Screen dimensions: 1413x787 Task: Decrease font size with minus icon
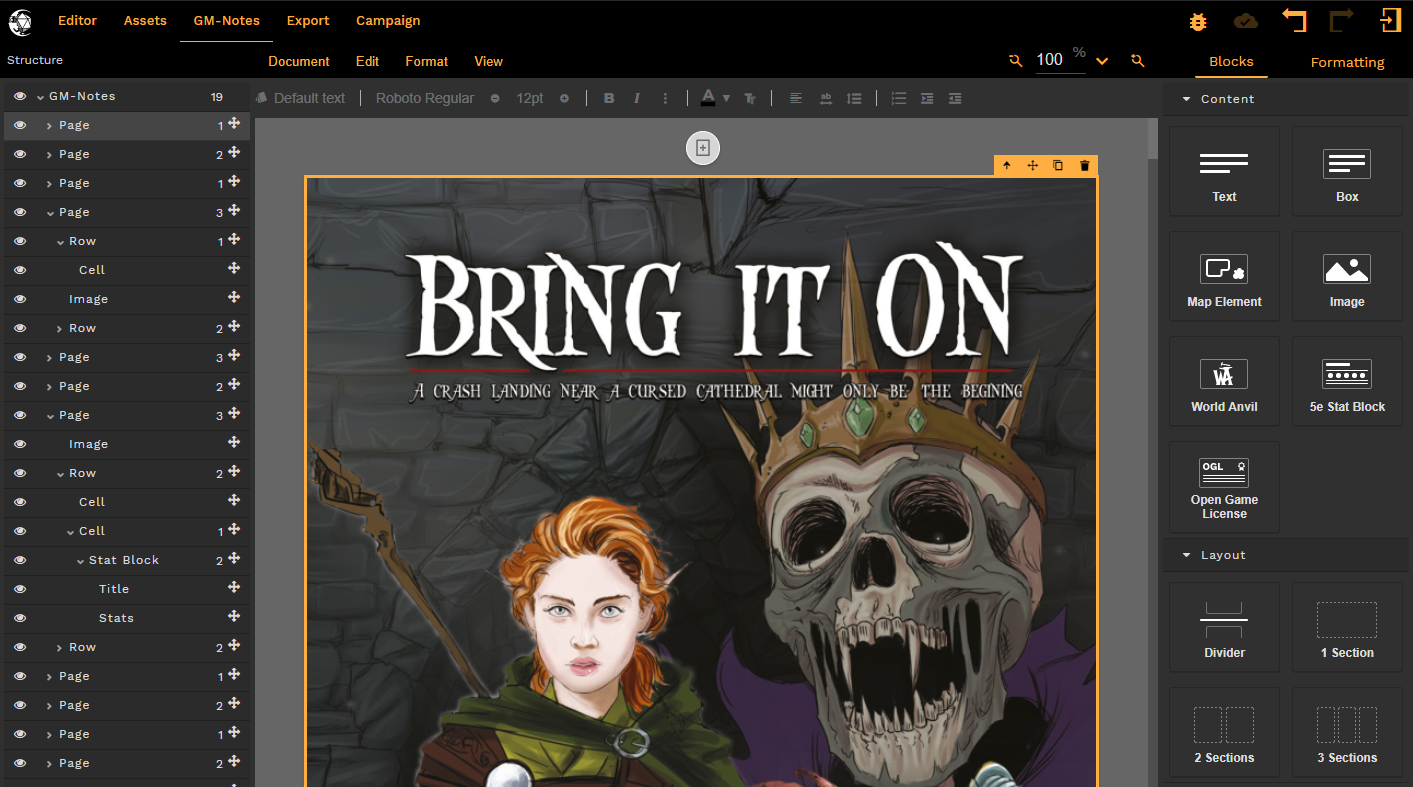pos(495,98)
